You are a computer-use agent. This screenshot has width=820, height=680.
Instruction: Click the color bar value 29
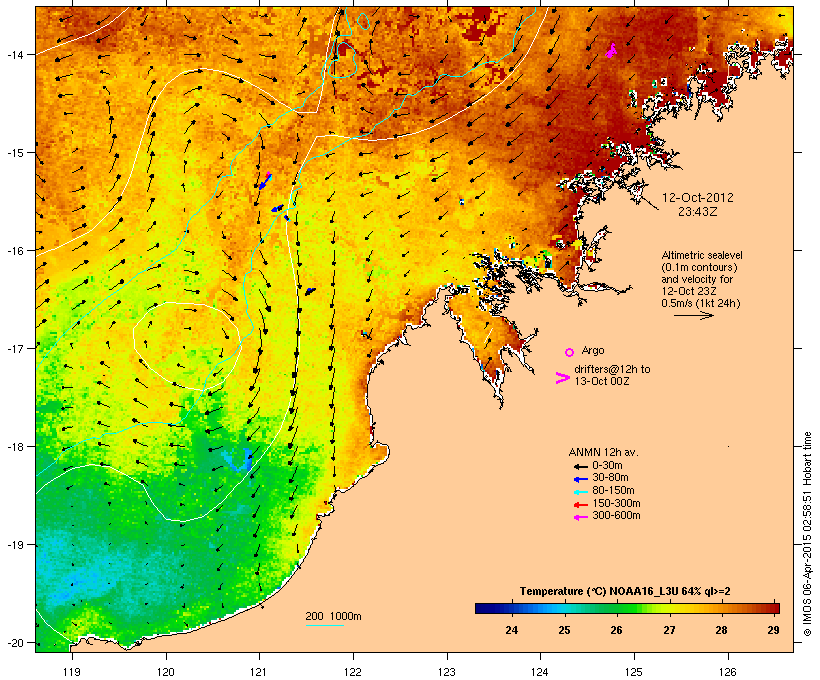pyautogui.click(x=773, y=630)
